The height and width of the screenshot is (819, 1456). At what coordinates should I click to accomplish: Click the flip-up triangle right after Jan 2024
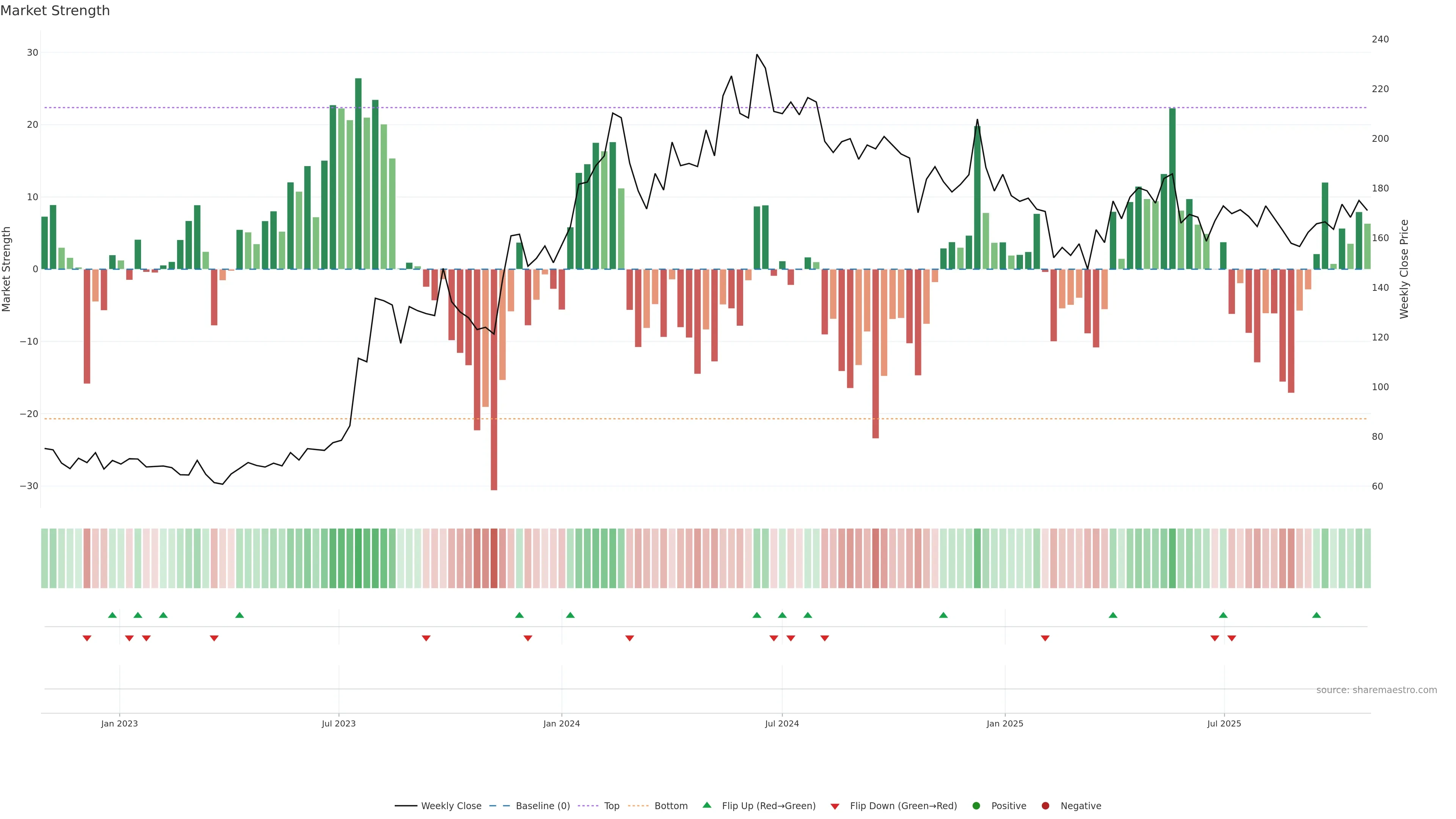(570, 615)
